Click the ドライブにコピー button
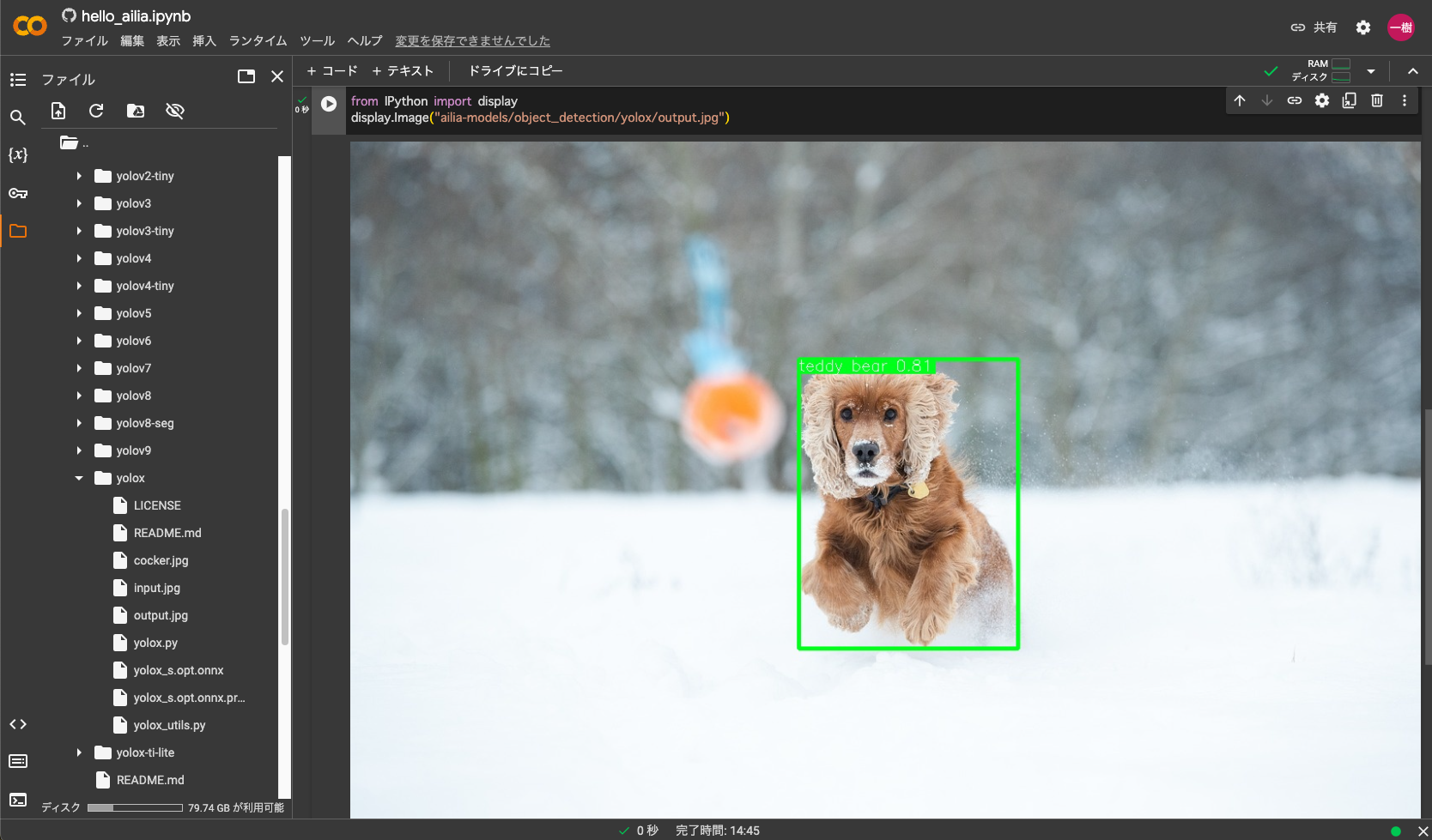 (x=515, y=71)
